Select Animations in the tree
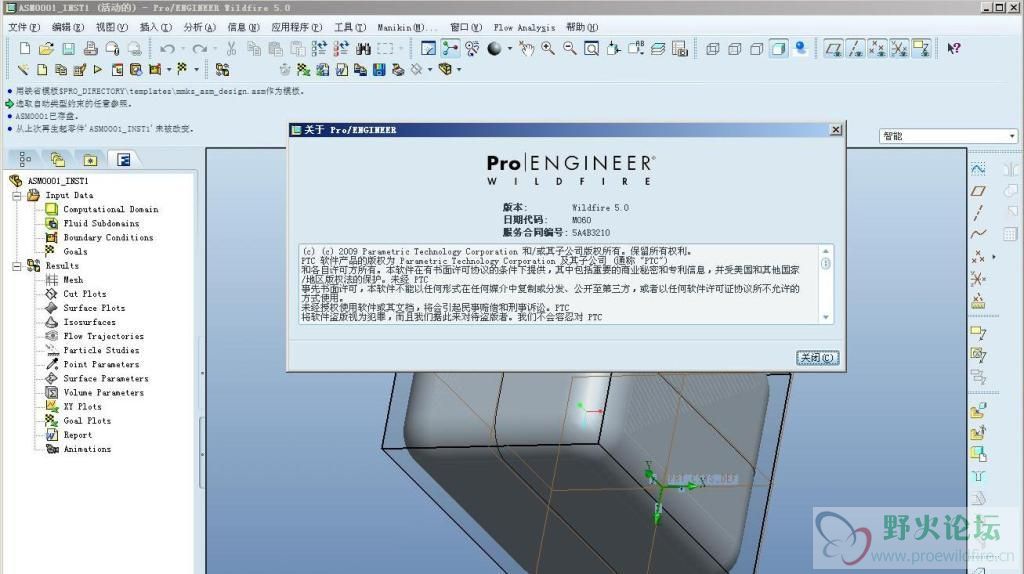1024x574 pixels. pyautogui.click(x=88, y=449)
